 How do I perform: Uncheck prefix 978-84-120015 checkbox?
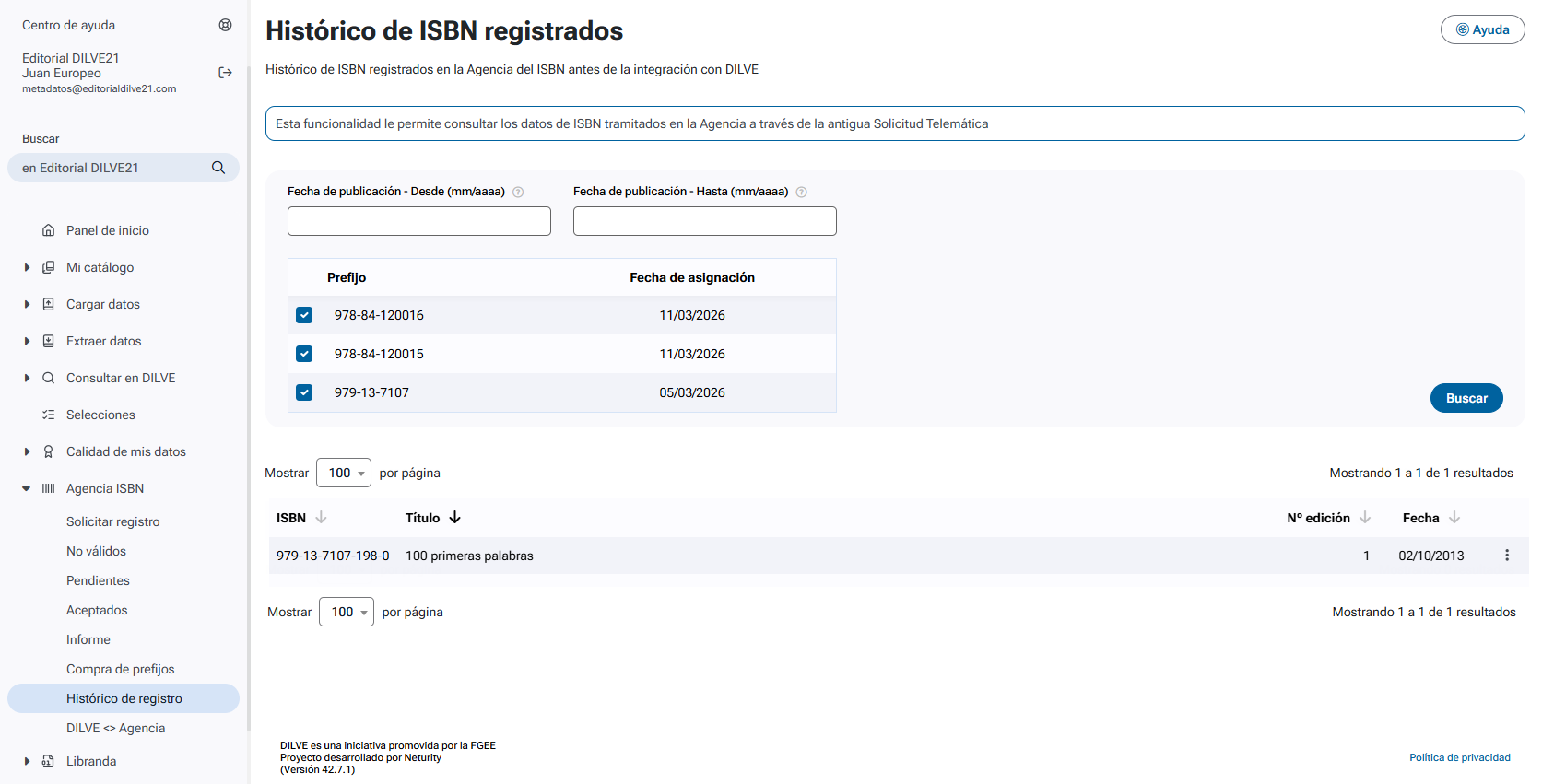[x=304, y=354]
